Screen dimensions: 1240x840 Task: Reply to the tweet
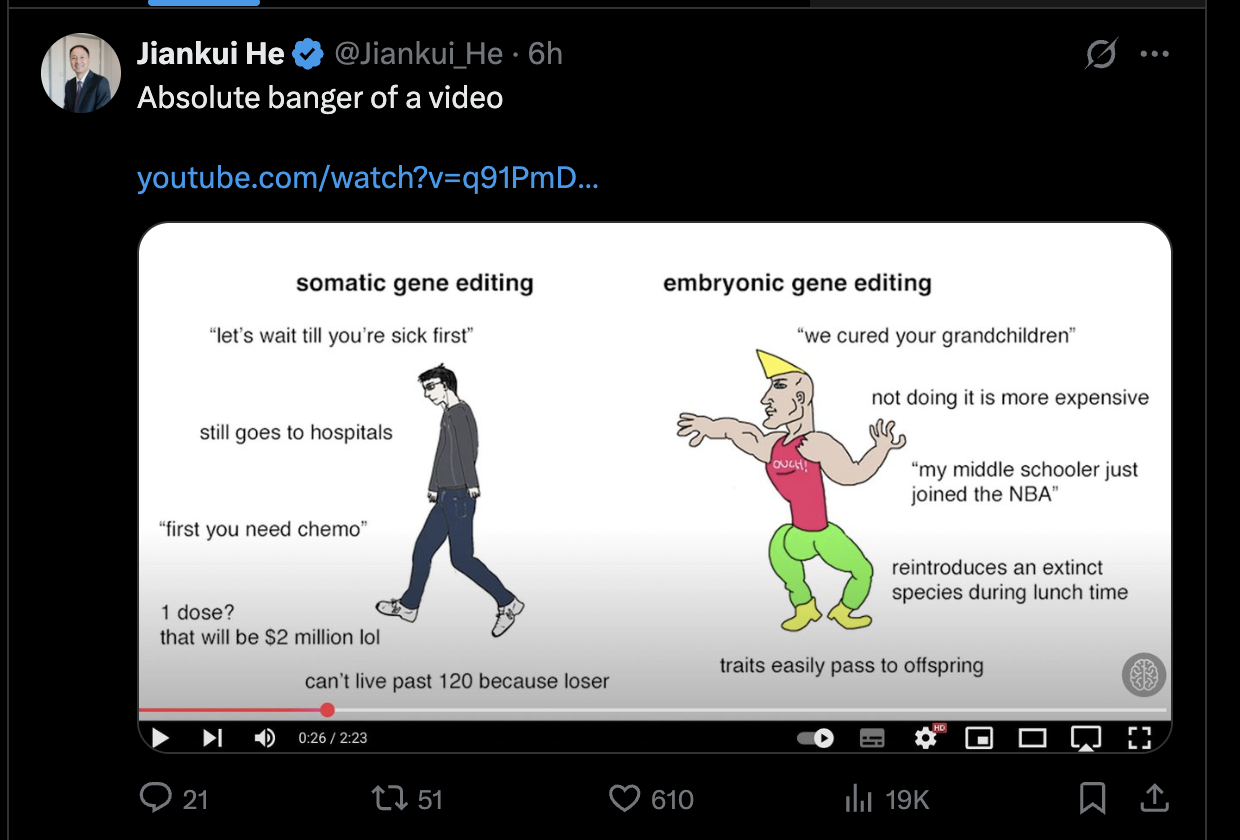174,798
